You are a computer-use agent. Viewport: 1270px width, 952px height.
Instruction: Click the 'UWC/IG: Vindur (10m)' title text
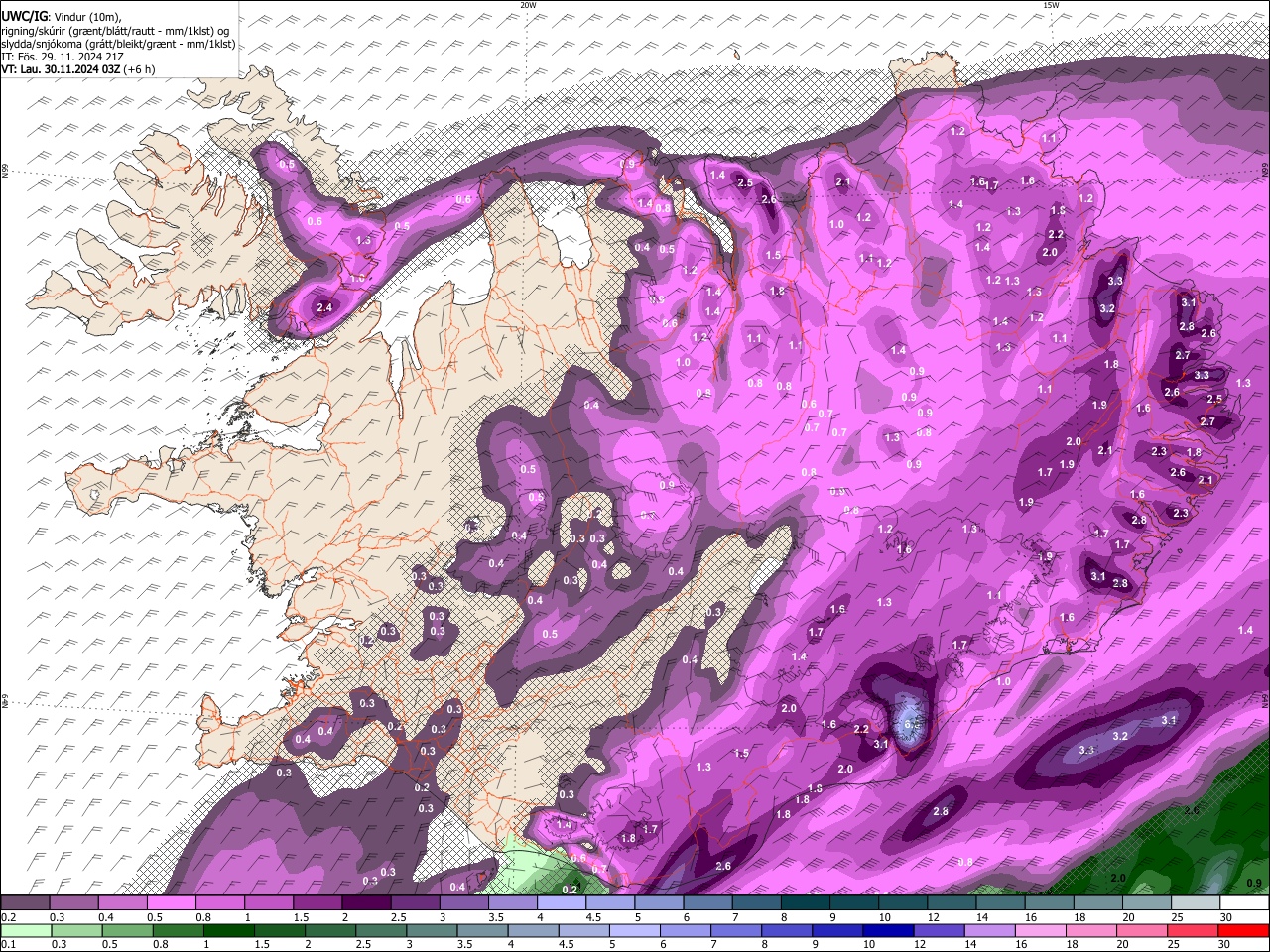pos(62,16)
